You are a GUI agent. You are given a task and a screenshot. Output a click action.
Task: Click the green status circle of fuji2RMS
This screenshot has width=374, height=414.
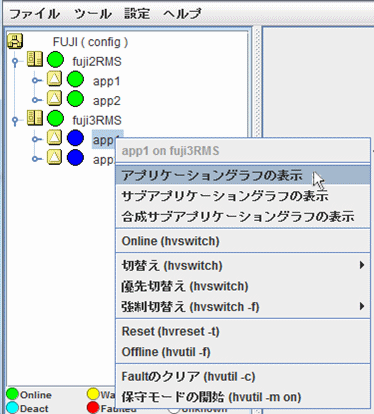click(55, 60)
